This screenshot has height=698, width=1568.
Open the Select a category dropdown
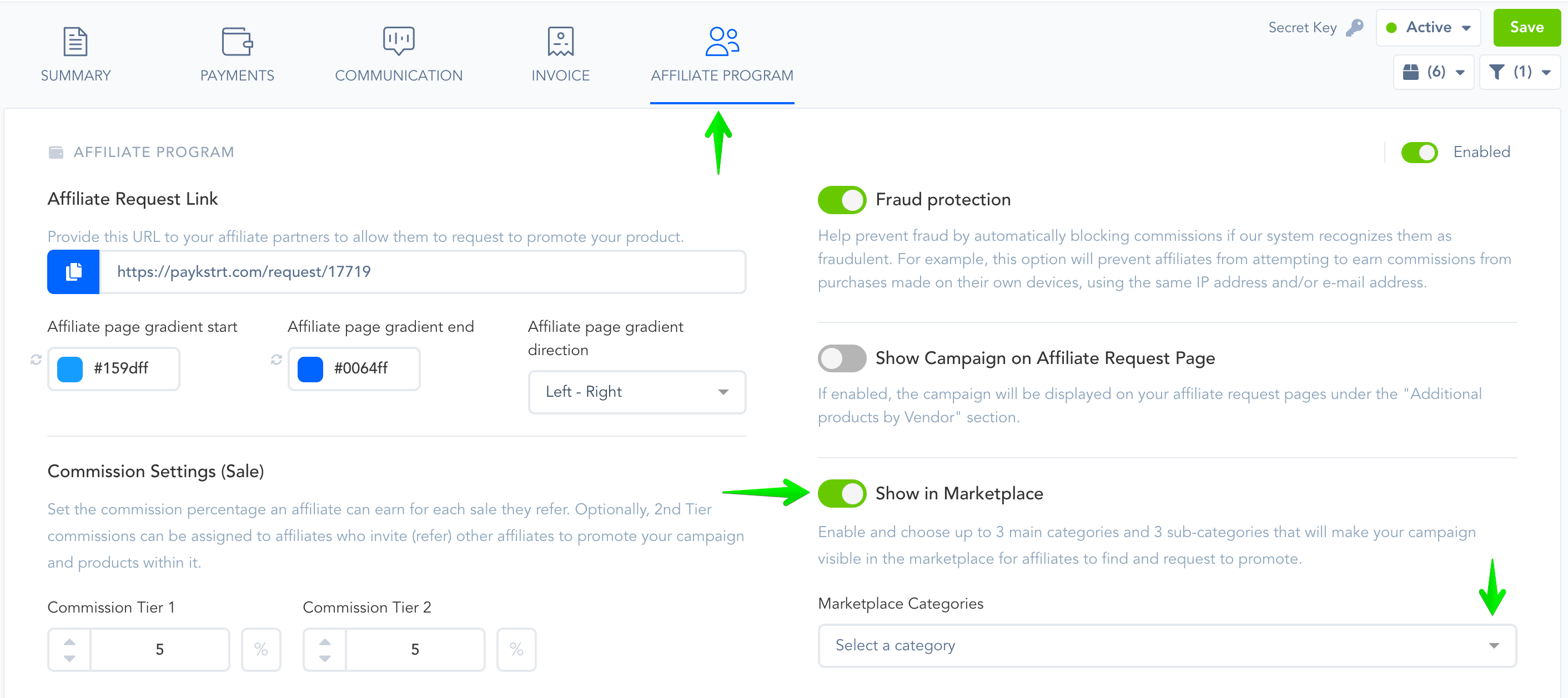[x=1167, y=645]
